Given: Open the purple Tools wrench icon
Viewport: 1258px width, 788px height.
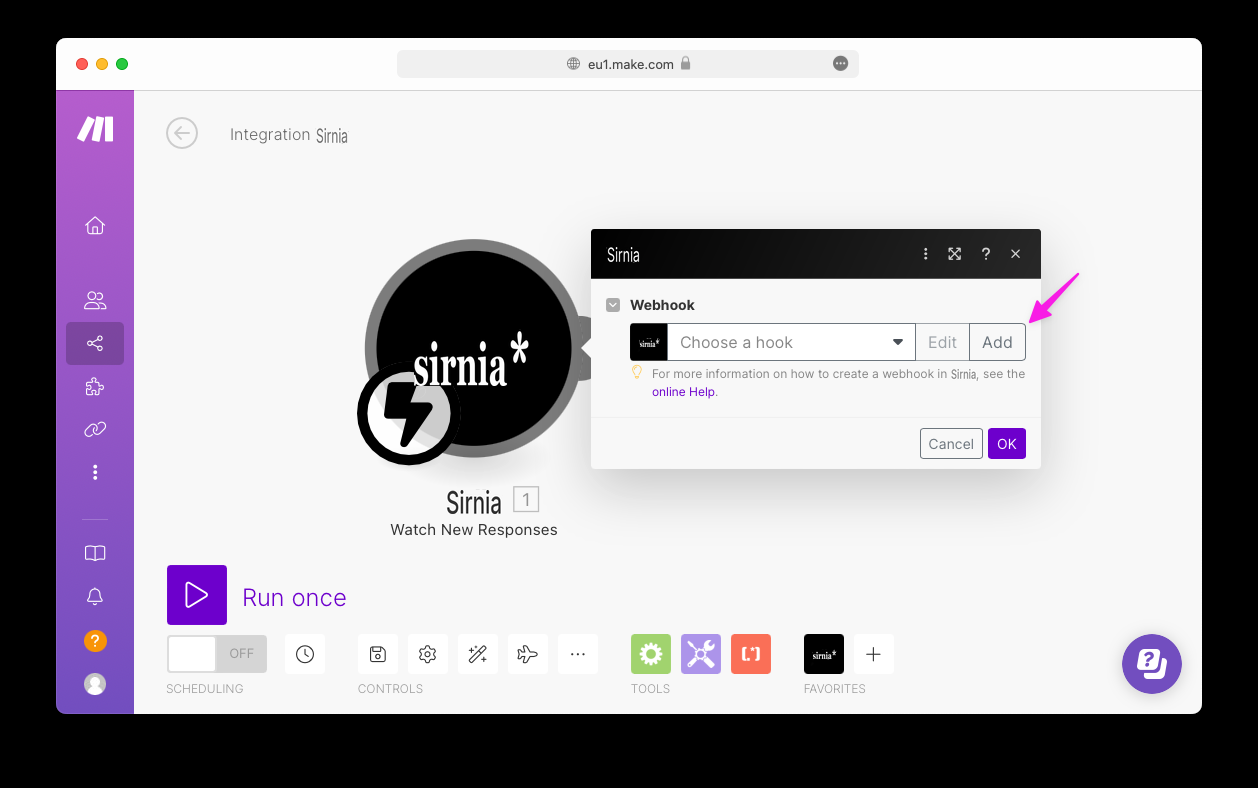Looking at the screenshot, I should click(x=701, y=654).
